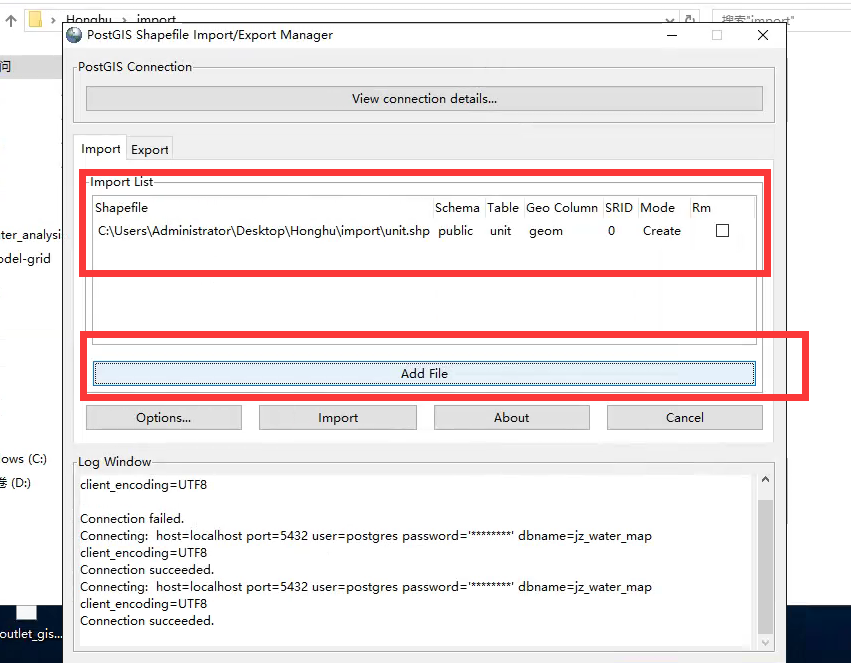
Task: Edit the public schema cell
Action: click(455, 231)
